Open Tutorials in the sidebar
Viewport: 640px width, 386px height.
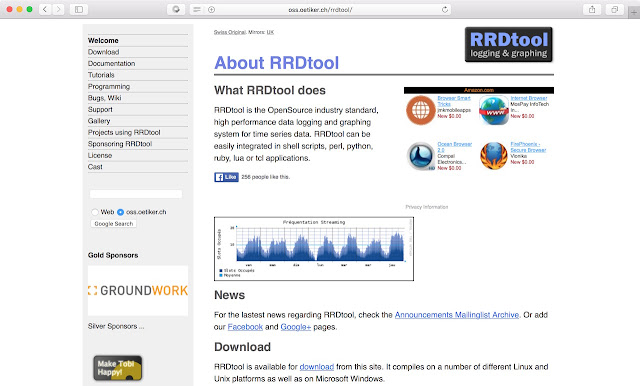pyautogui.click(x=101, y=75)
